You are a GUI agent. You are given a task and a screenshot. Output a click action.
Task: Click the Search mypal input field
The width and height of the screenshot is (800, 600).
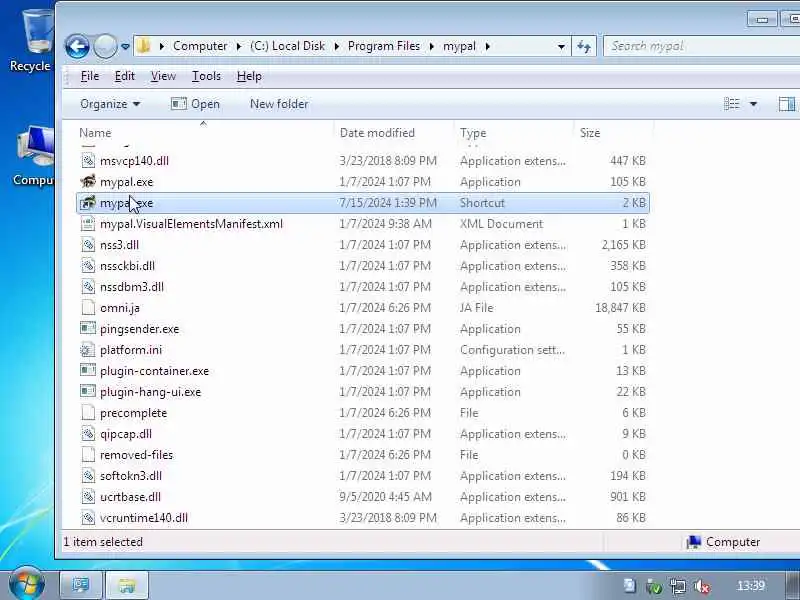coord(702,46)
